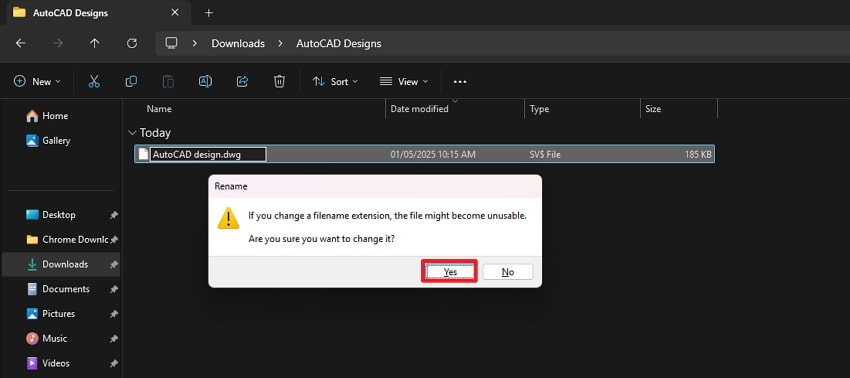Unpin Downloads using its pin icon
This screenshot has height=378, width=850.
tap(113, 265)
